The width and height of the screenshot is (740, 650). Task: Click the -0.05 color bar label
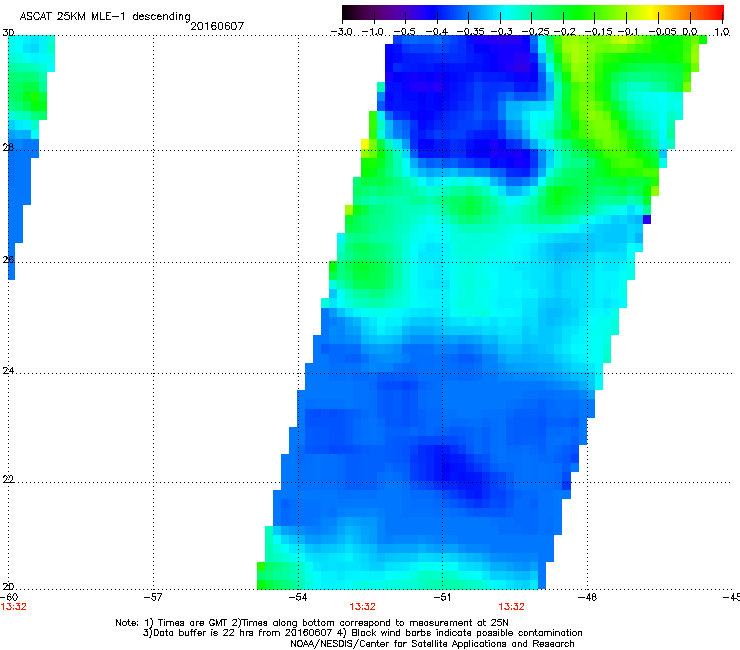pos(662,32)
